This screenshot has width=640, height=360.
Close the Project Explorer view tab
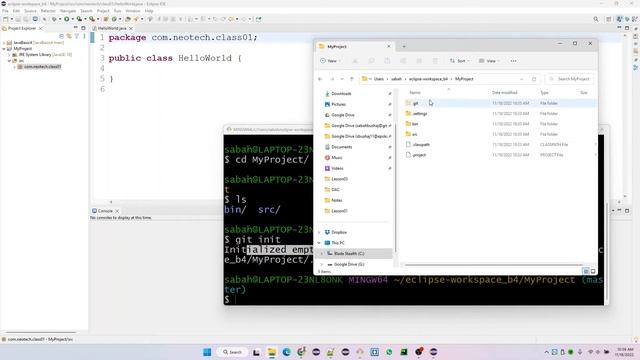(x=40, y=29)
